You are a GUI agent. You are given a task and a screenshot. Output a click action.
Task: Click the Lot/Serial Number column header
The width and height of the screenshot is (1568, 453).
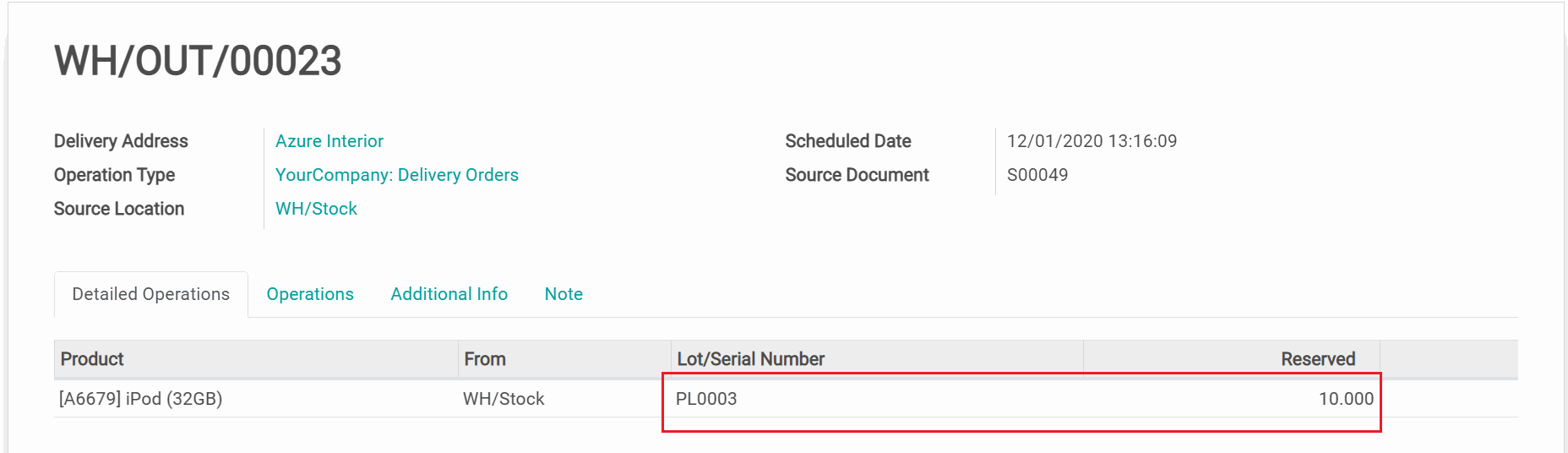(750, 359)
